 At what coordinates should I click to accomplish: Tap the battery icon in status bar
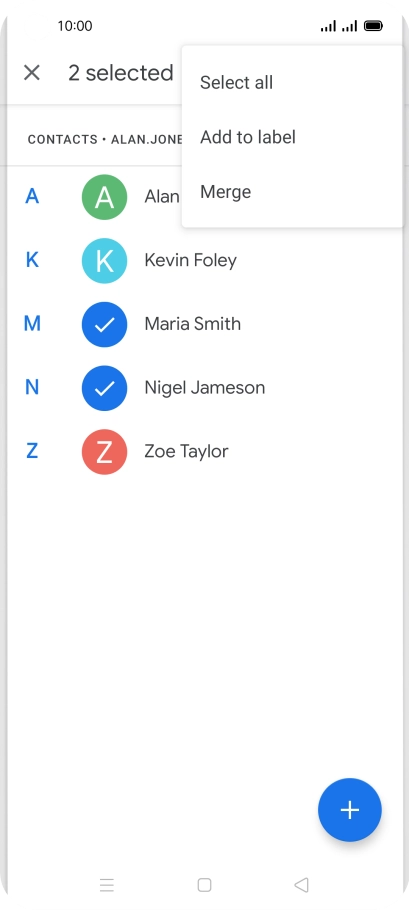click(373, 26)
